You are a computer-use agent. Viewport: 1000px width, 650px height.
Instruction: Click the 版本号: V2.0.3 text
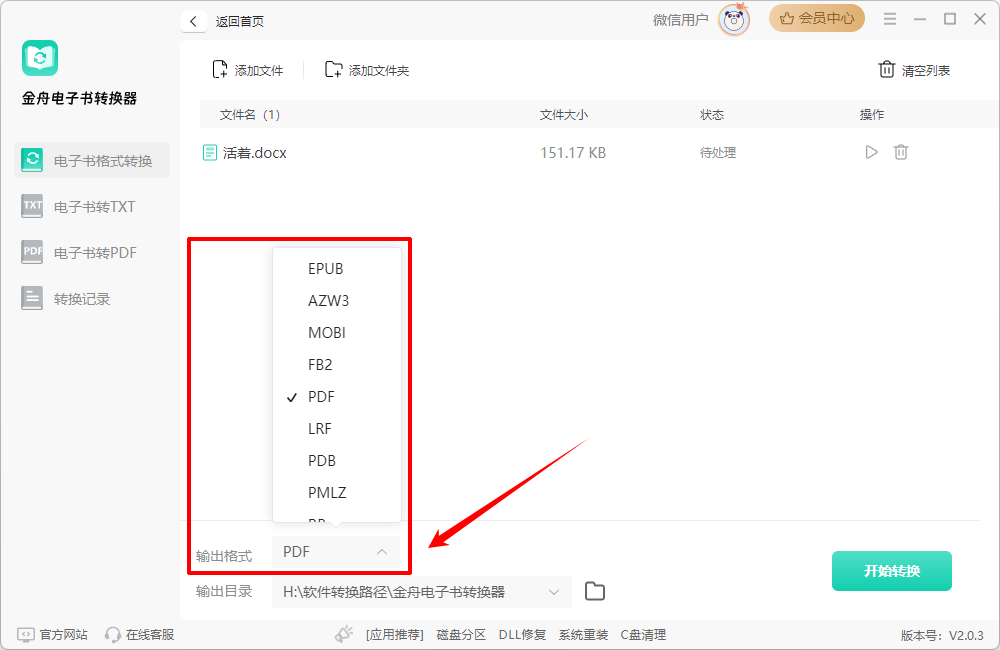[942, 635]
